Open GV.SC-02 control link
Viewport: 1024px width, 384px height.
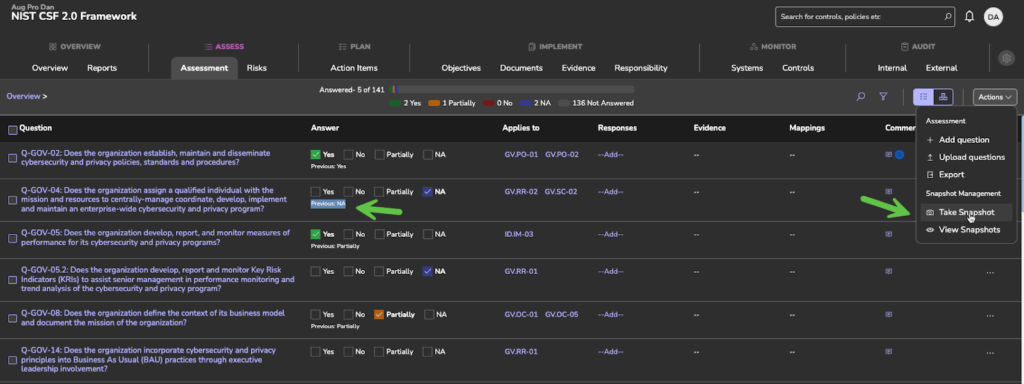click(x=561, y=192)
